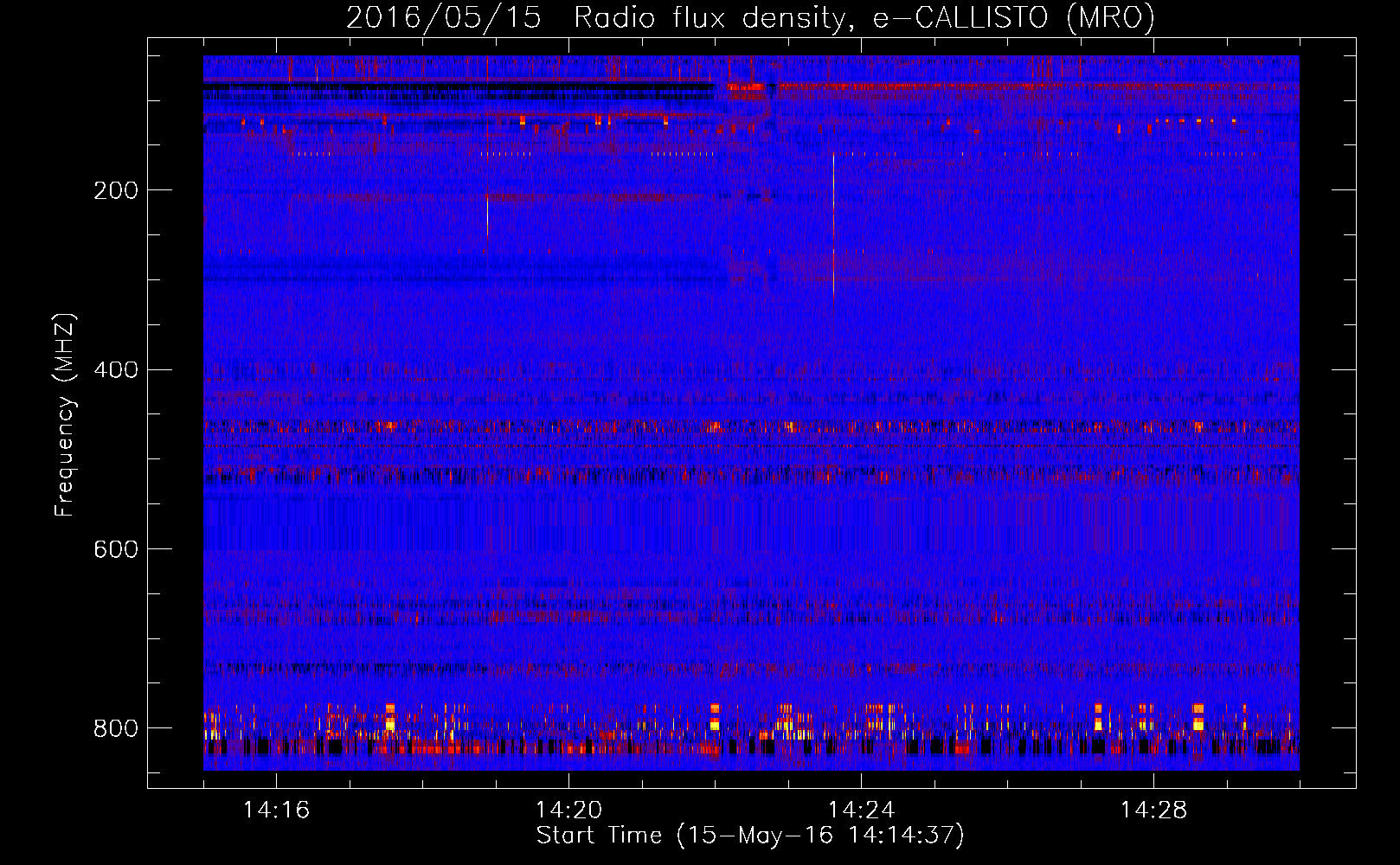The width and height of the screenshot is (1400, 865).
Task: Click the 600 frequency tick label
Action: [116, 550]
